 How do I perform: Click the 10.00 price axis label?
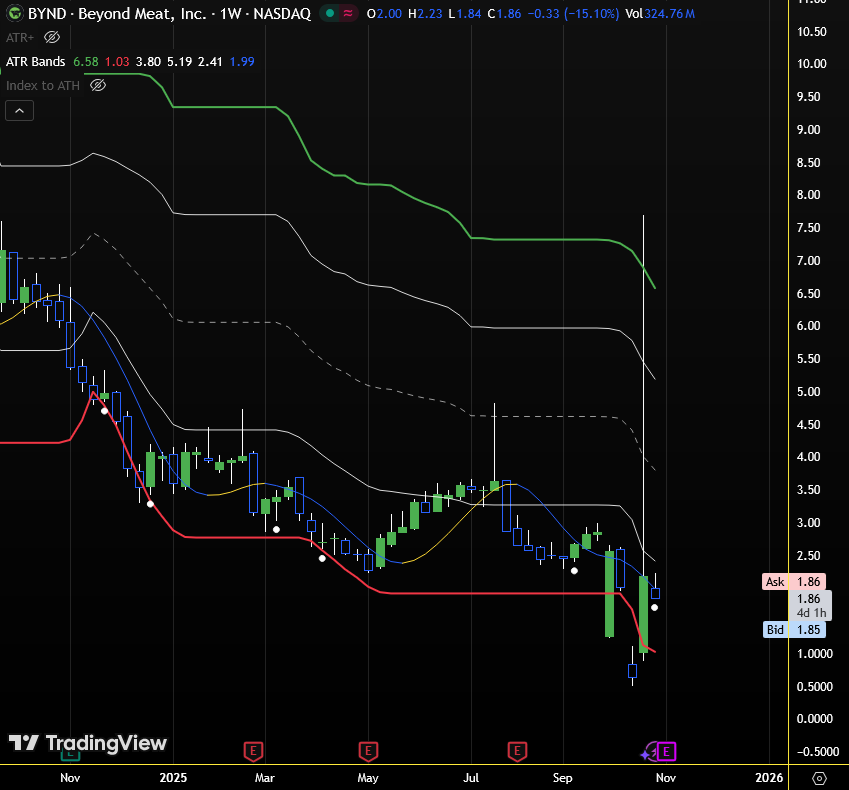pyautogui.click(x=812, y=63)
